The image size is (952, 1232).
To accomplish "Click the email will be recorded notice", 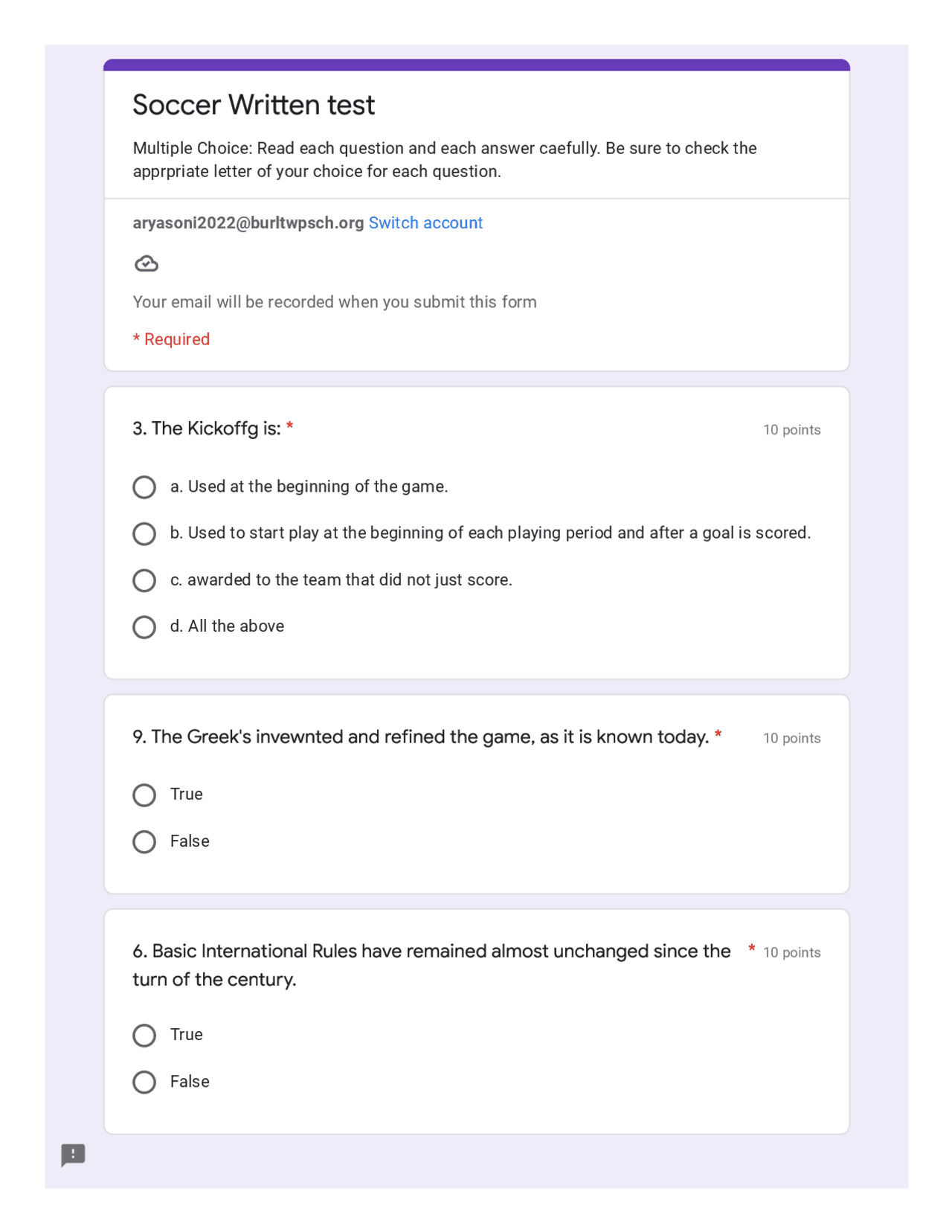I will (335, 302).
